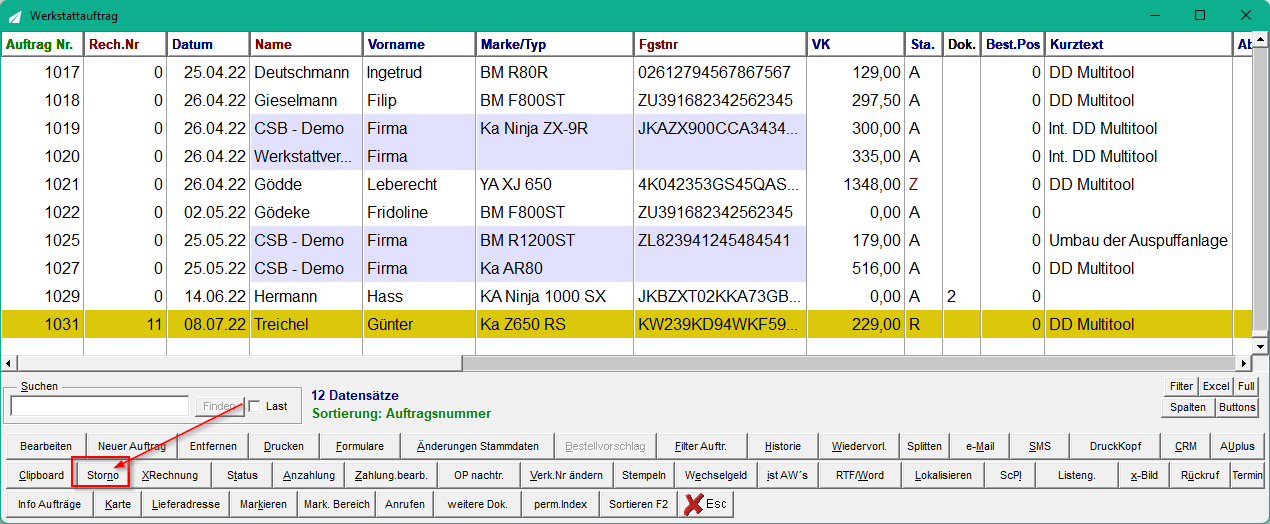Open the Historie button
The image size is (1270, 524).
pyautogui.click(x=782, y=446)
